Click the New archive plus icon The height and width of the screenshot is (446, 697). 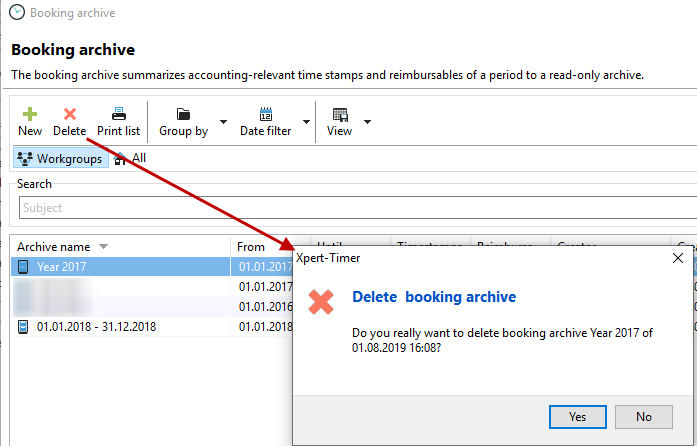click(x=30, y=114)
